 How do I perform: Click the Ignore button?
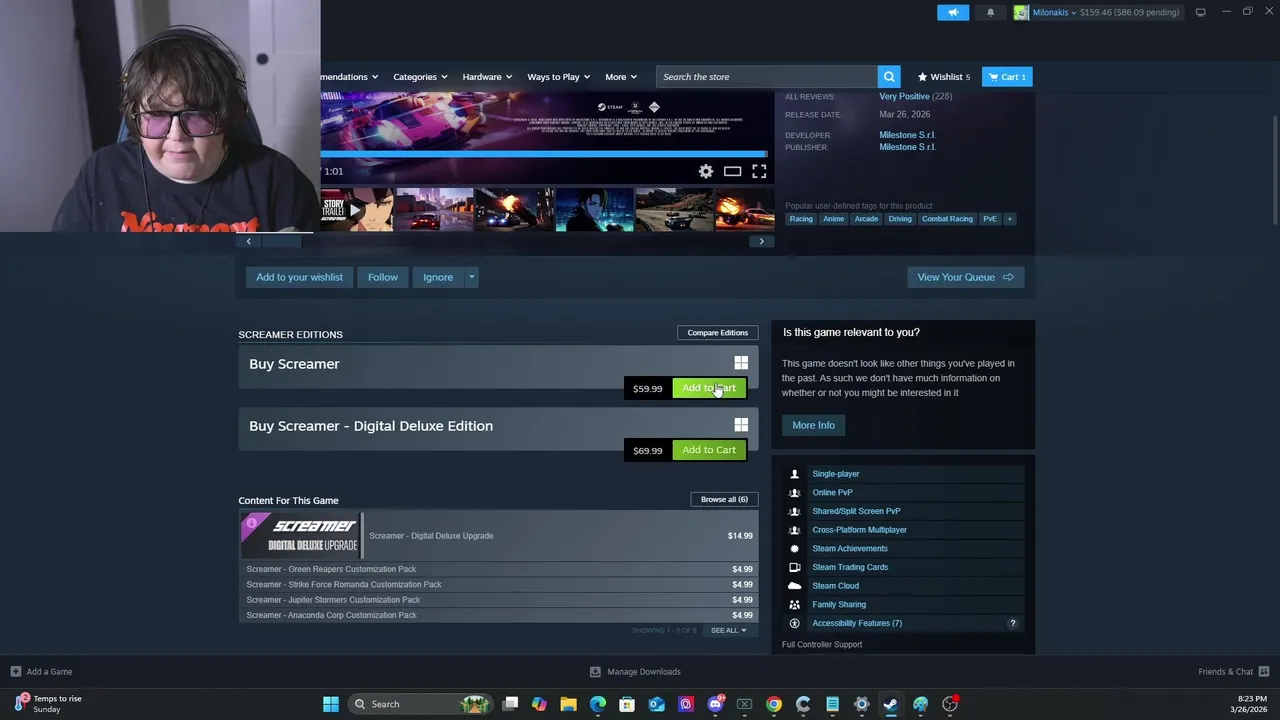(438, 277)
